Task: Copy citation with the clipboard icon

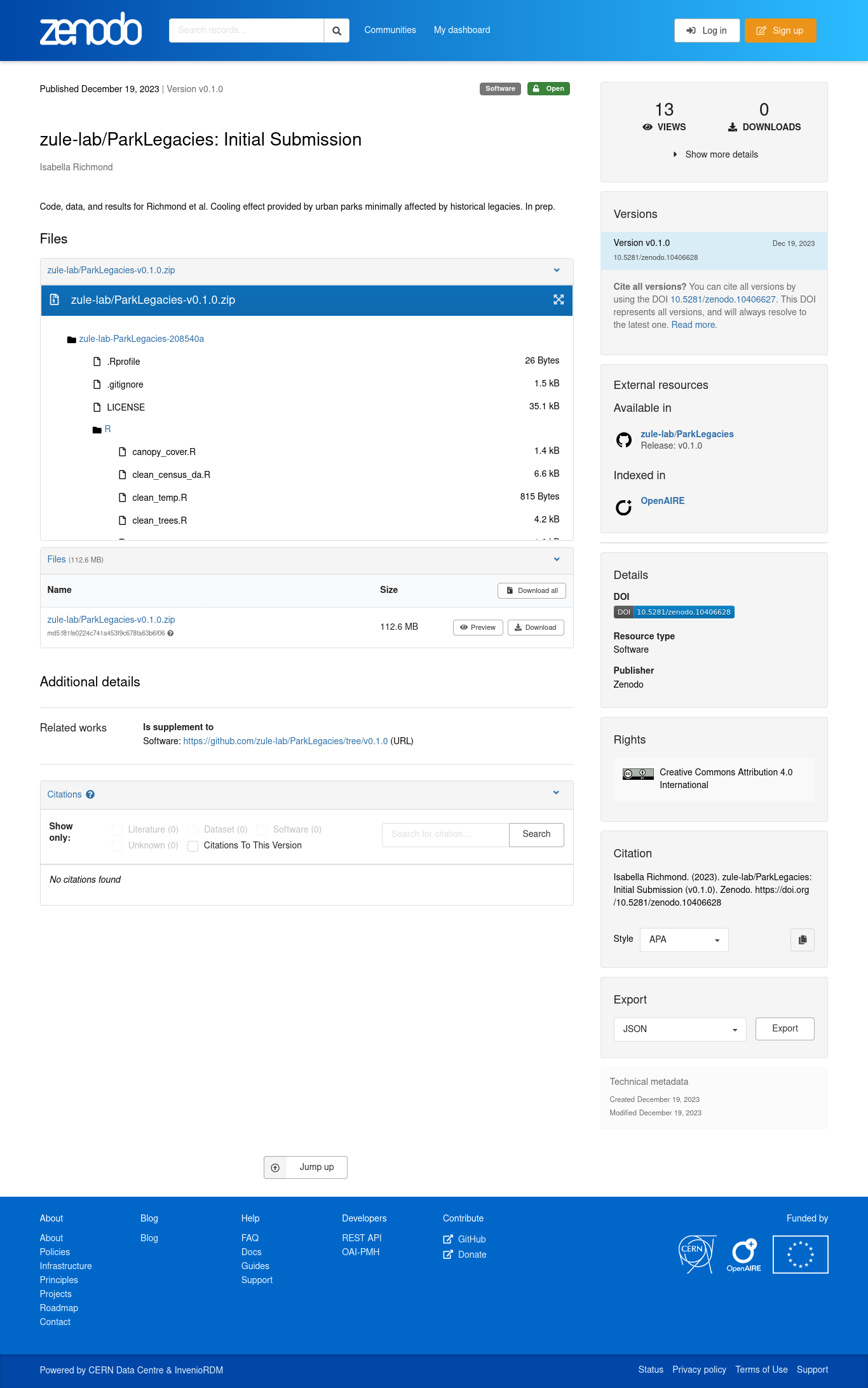Action: [x=802, y=940]
